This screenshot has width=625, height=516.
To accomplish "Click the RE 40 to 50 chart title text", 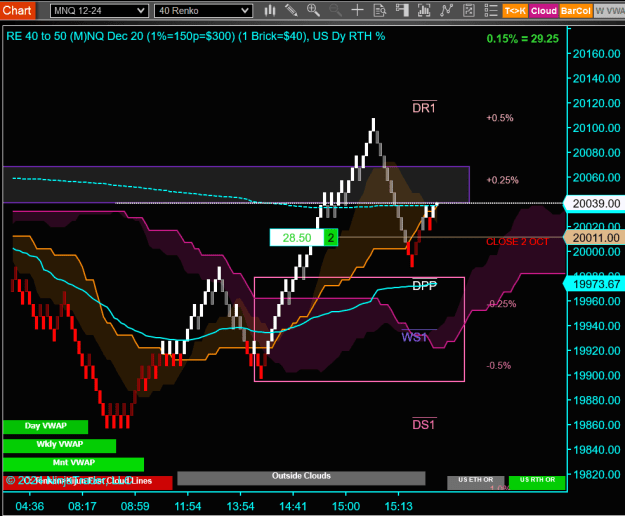I will (196, 36).
